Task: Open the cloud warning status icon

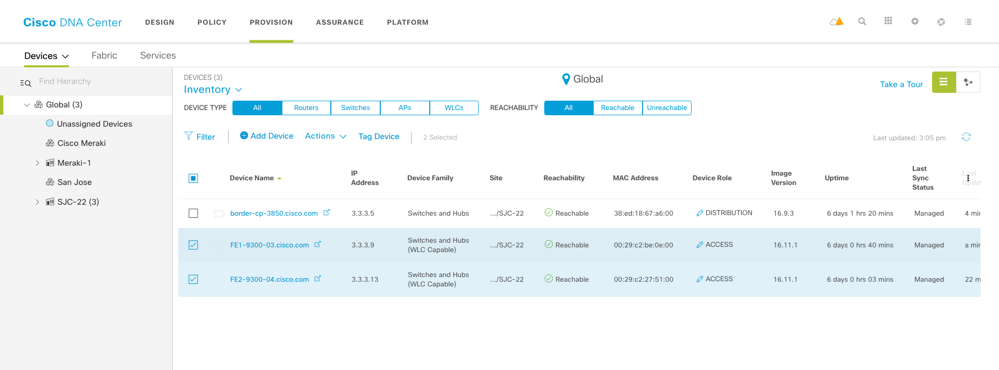Action: pos(837,22)
